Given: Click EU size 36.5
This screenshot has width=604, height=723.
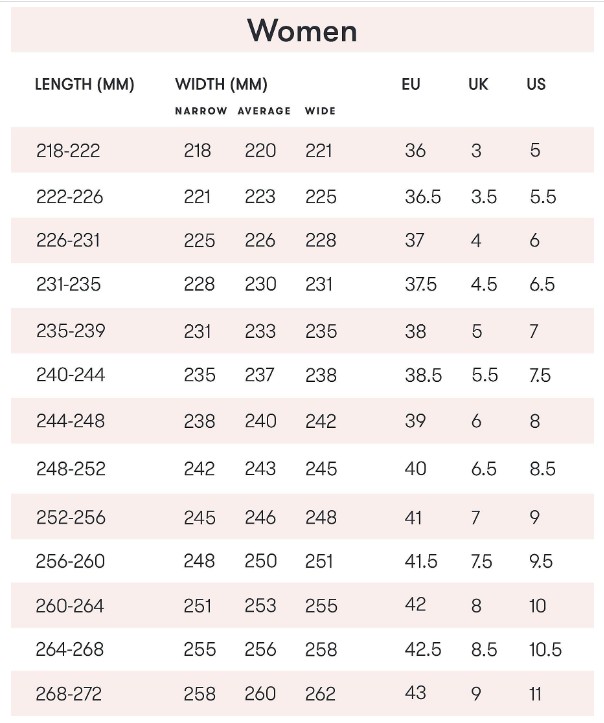Looking at the screenshot, I should pyautogui.click(x=423, y=197).
